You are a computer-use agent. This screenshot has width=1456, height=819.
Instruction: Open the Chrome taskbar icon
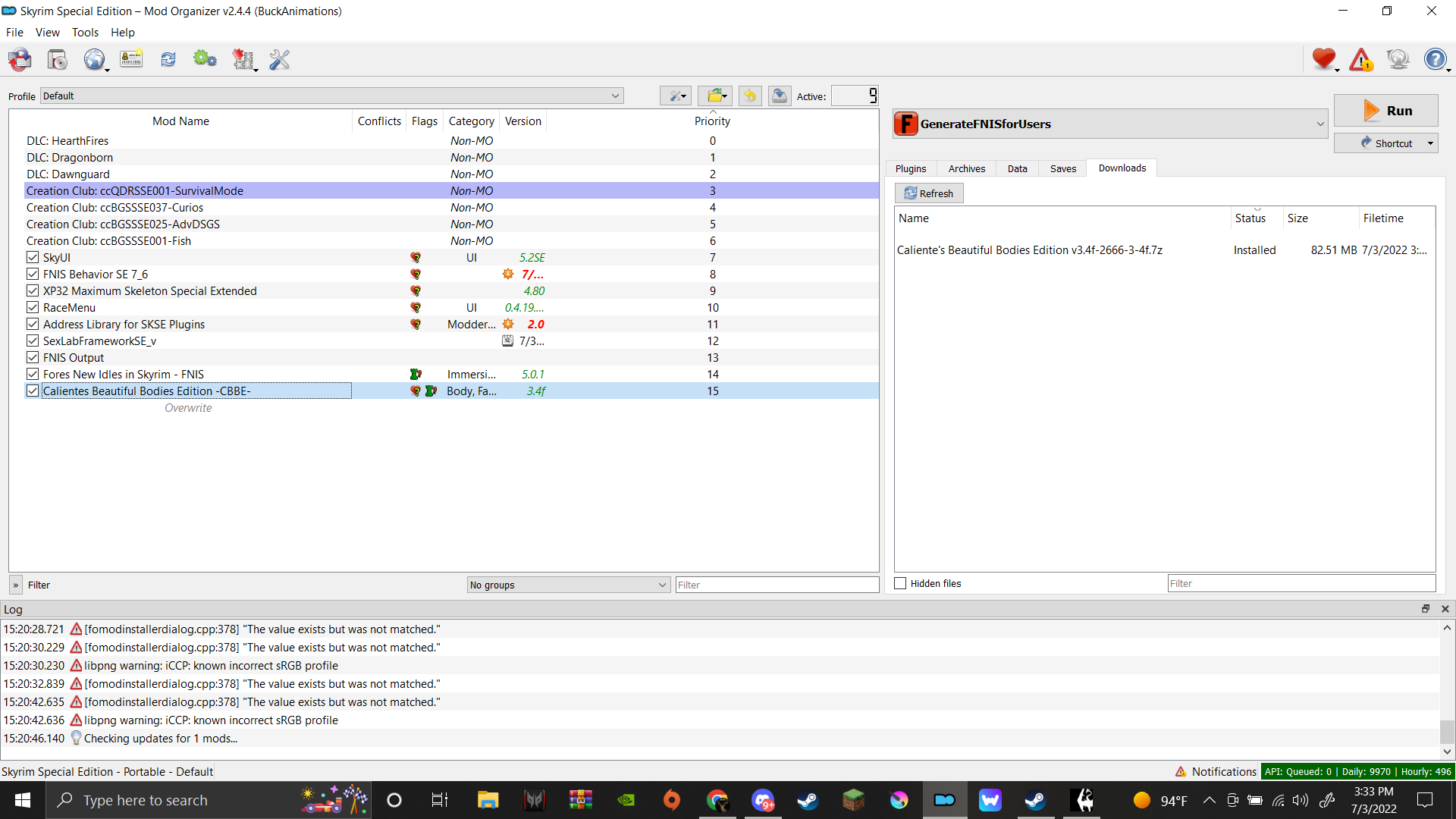717,800
